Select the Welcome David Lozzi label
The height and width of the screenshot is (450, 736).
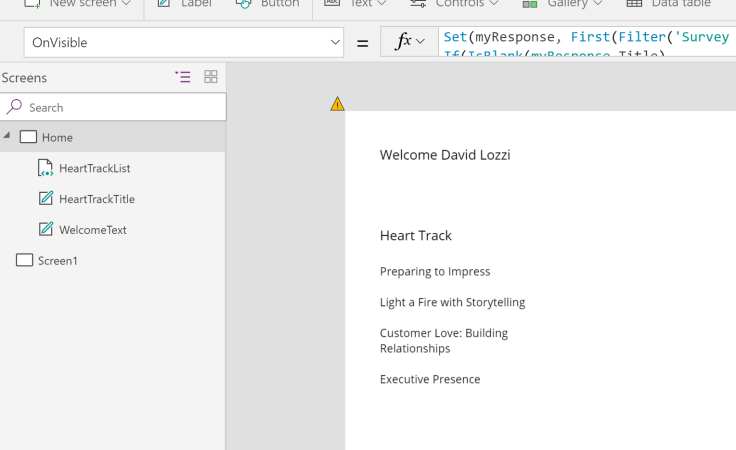[x=445, y=155]
